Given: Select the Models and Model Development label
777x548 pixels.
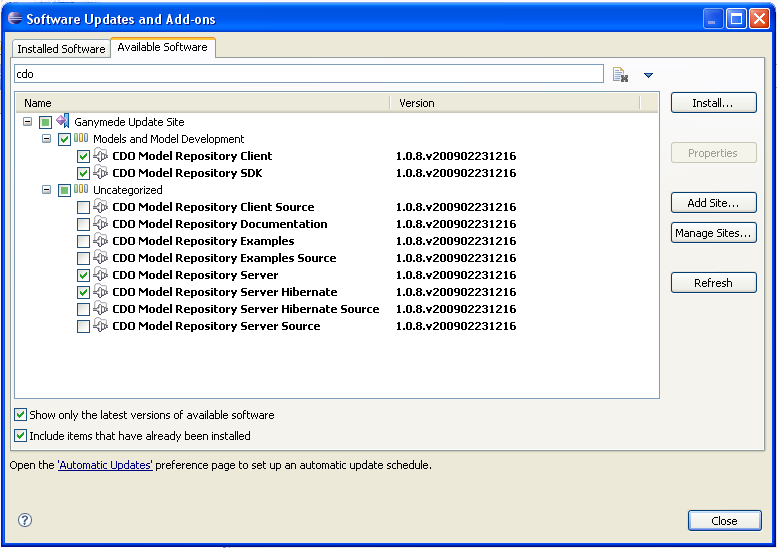Looking at the screenshot, I should click(168, 139).
